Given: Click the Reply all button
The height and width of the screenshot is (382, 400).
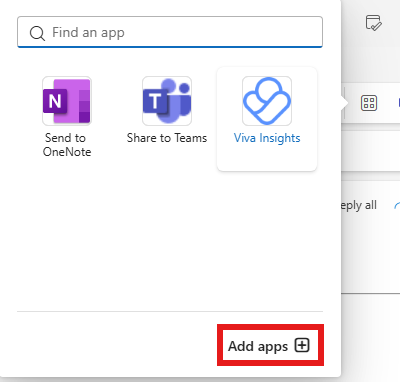Looking at the screenshot, I should [359, 205].
